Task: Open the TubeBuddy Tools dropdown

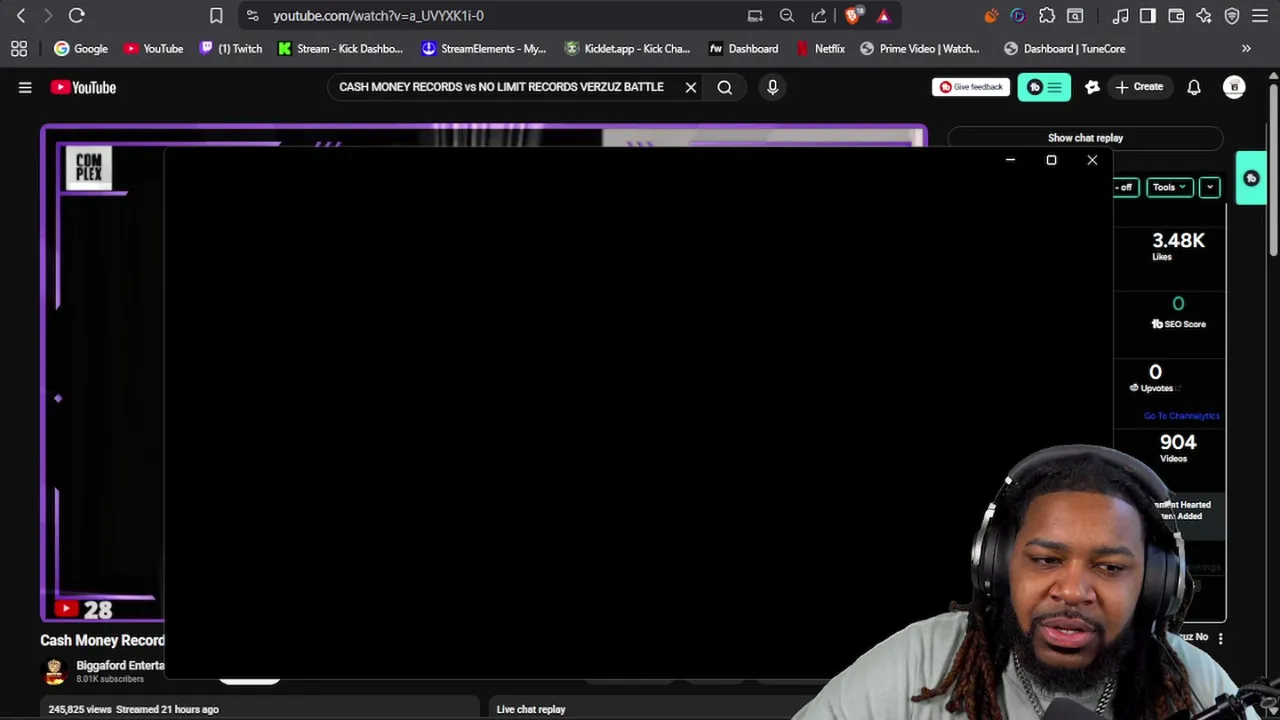Action: pos(1169,187)
